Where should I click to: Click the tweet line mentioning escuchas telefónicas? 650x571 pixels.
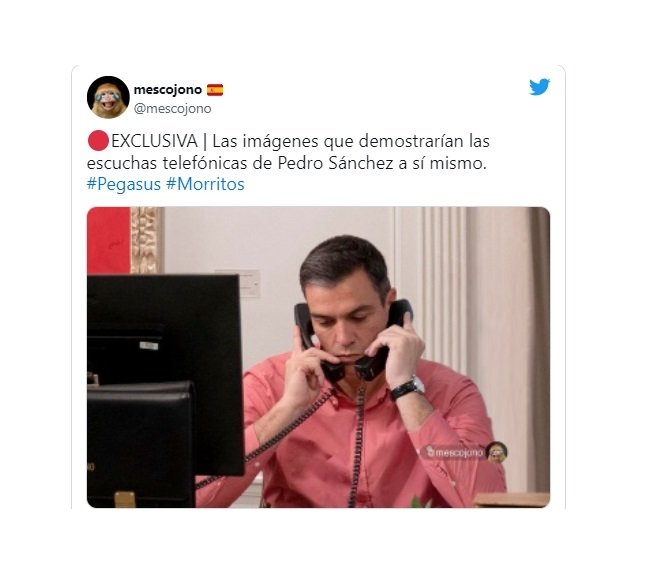click(286, 163)
